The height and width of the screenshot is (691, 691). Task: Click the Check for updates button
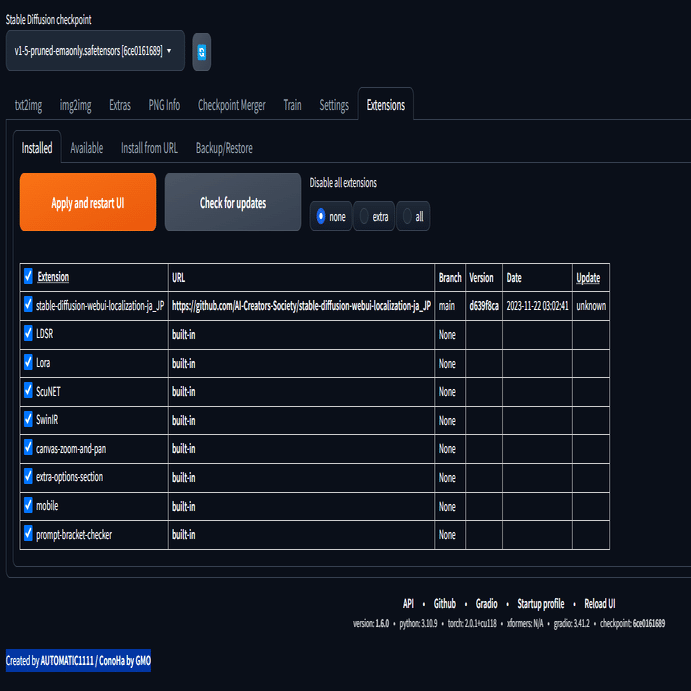tap(233, 202)
